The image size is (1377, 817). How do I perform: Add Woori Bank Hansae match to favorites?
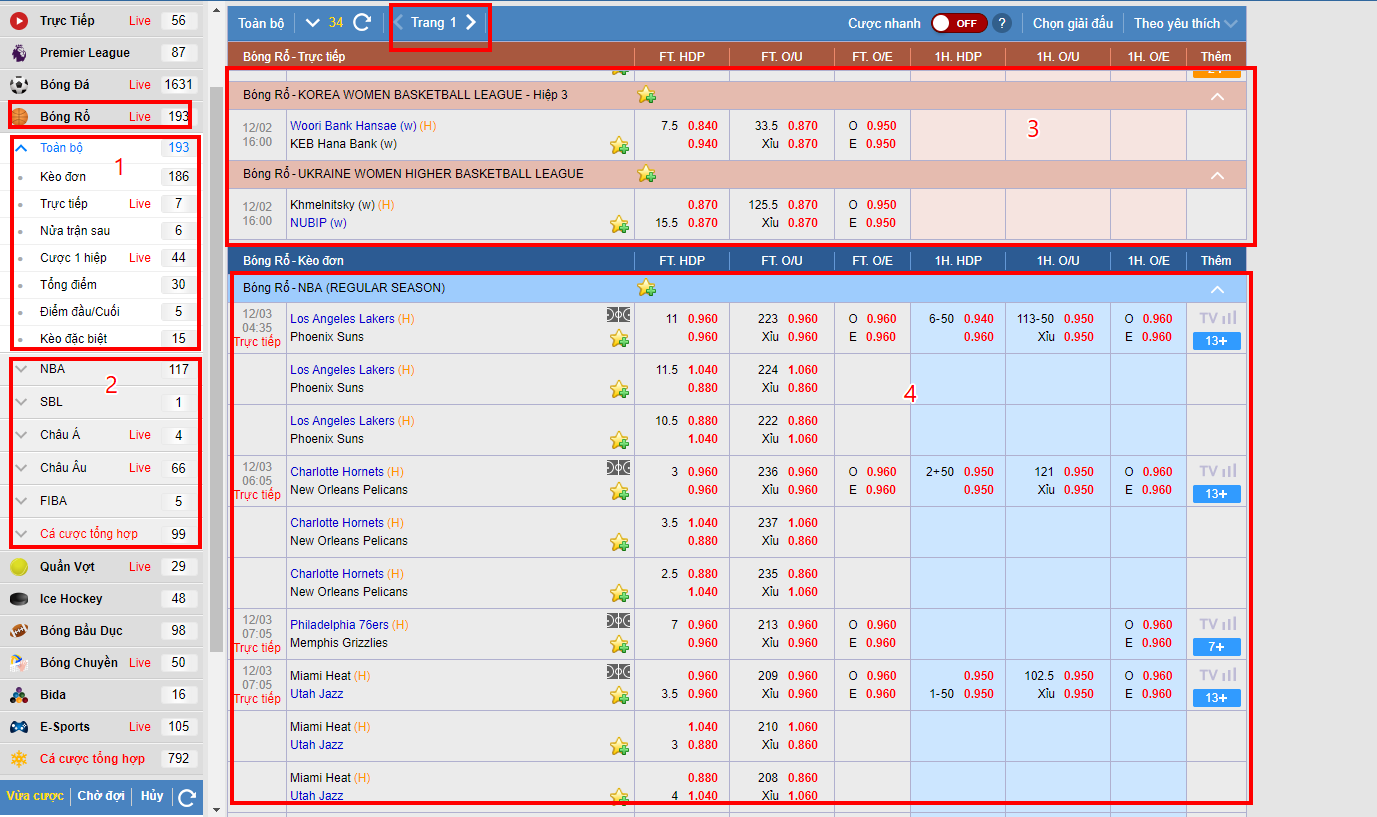[x=620, y=145]
